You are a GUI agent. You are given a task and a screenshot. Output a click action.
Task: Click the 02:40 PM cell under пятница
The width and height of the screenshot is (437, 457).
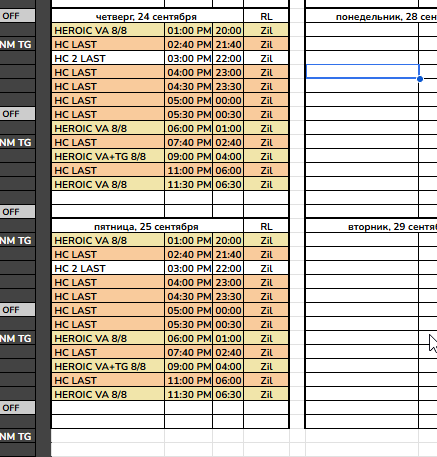189,254
